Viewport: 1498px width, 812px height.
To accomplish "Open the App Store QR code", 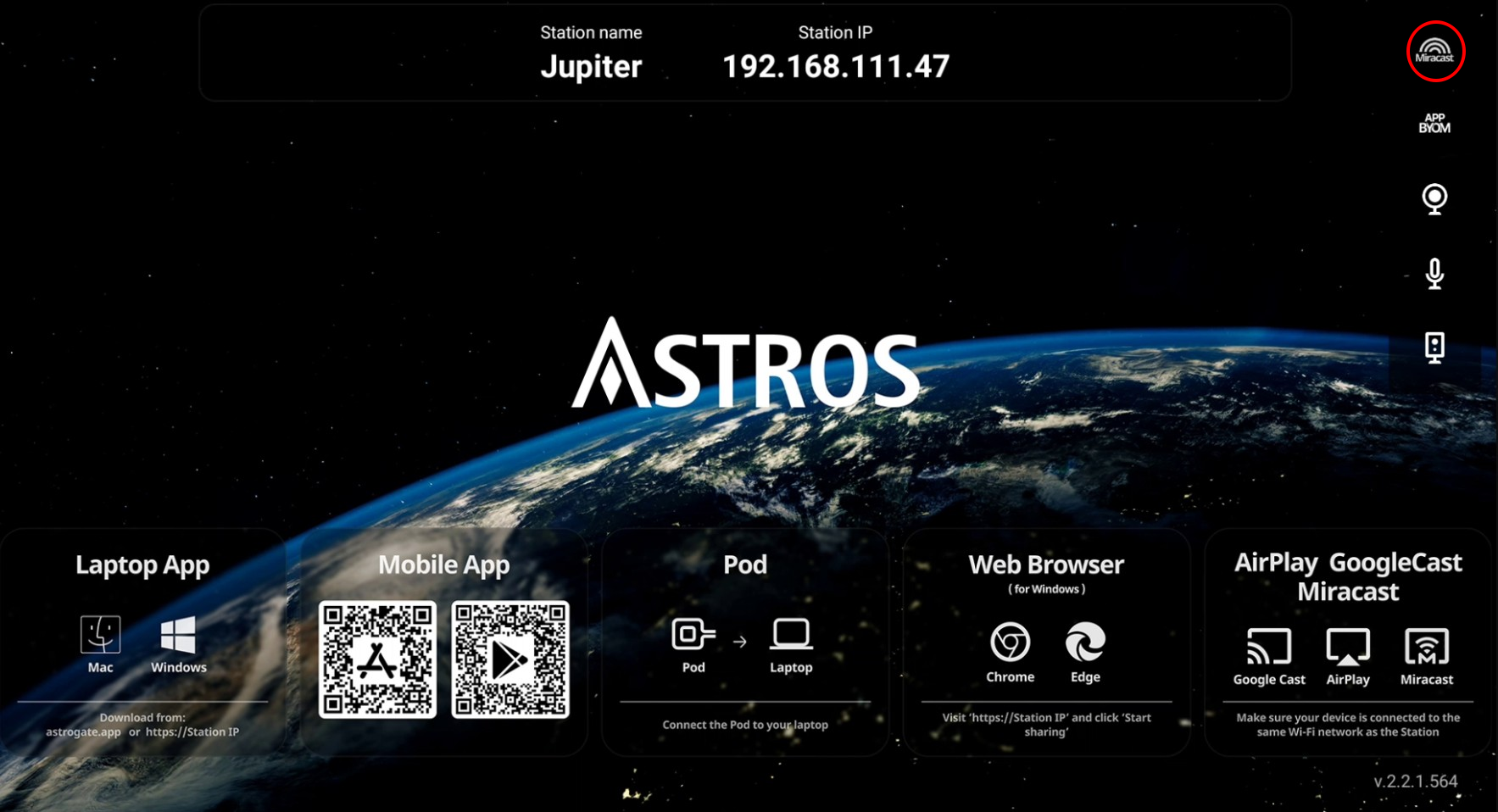I will pos(378,659).
